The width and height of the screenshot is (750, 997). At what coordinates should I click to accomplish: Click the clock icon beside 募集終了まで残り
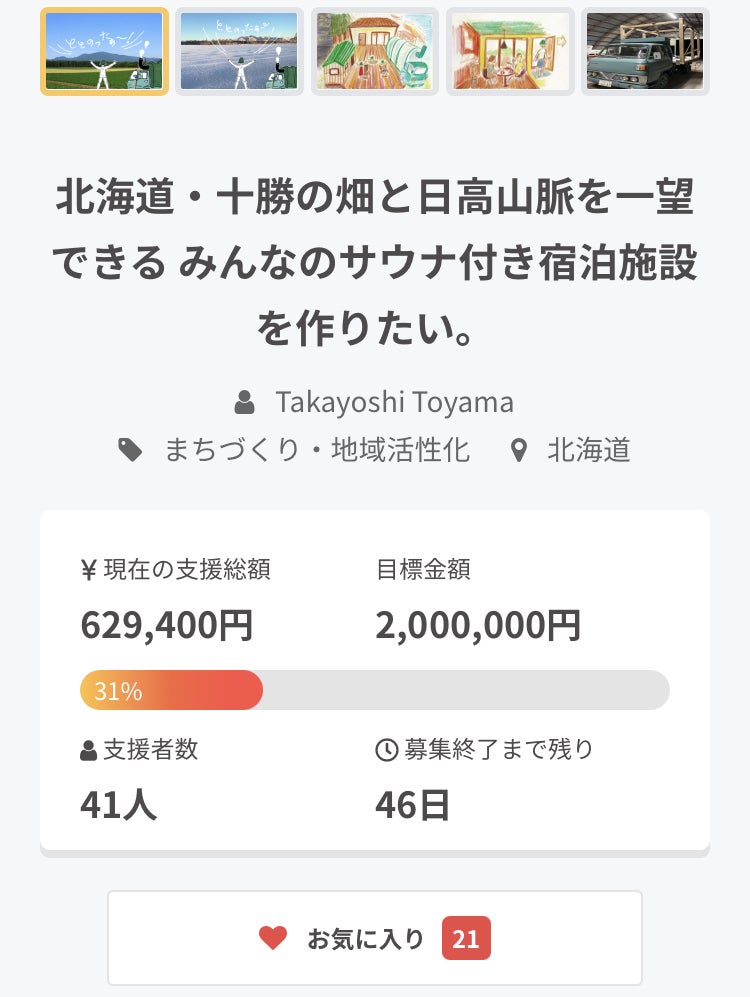pos(386,750)
